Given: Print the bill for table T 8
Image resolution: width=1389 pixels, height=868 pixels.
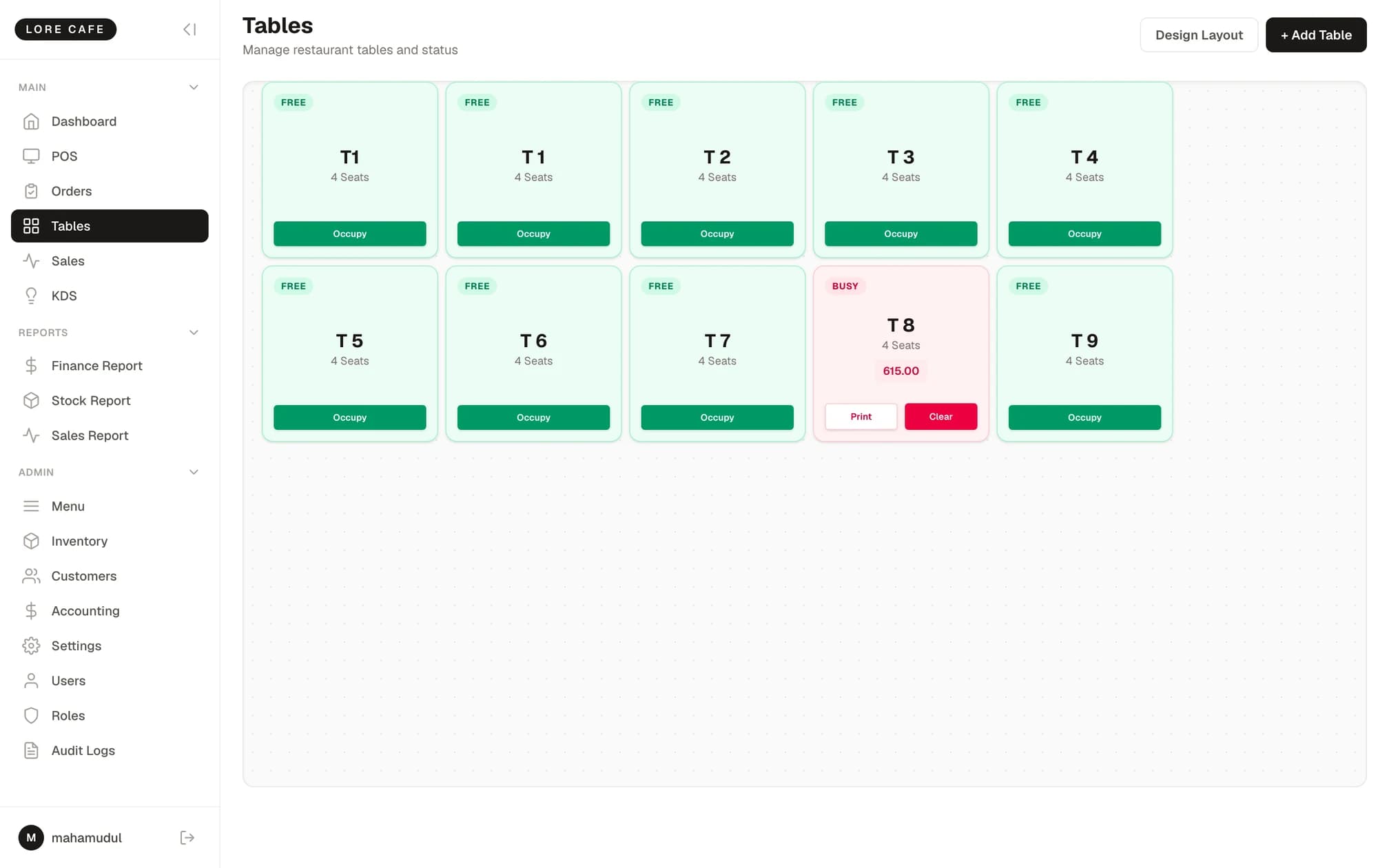Looking at the screenshot, I should click(x=861, y=417).
